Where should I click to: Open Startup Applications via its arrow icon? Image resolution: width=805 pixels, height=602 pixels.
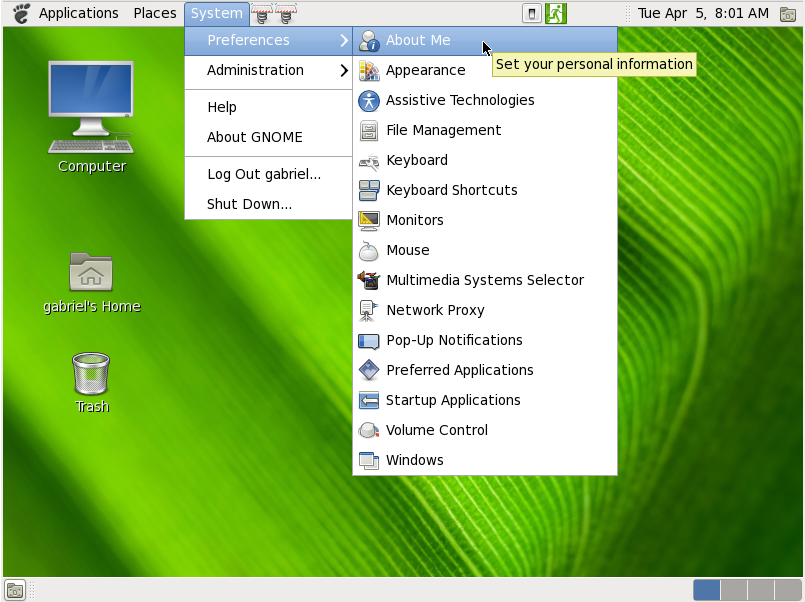point(369,400)
